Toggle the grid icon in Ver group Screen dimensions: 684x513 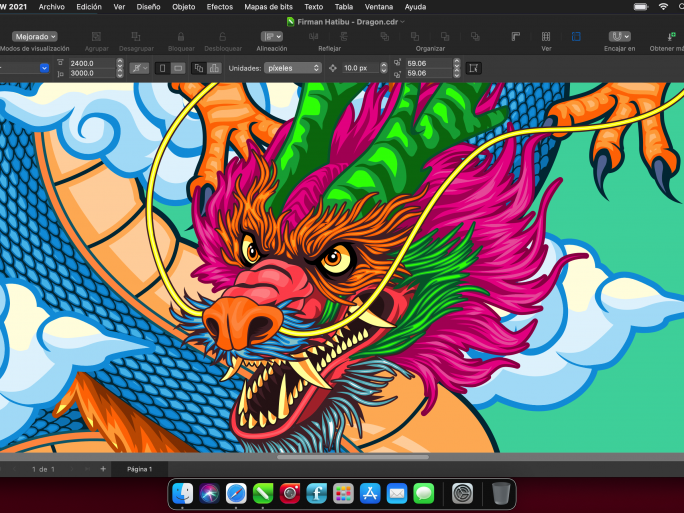click(x=546, y=37)
